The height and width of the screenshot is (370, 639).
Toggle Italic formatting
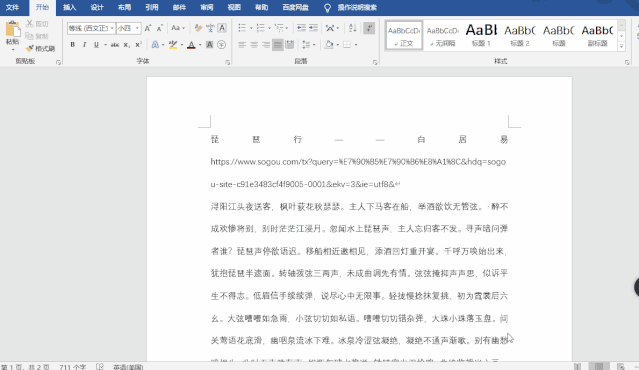click(84, 45)
